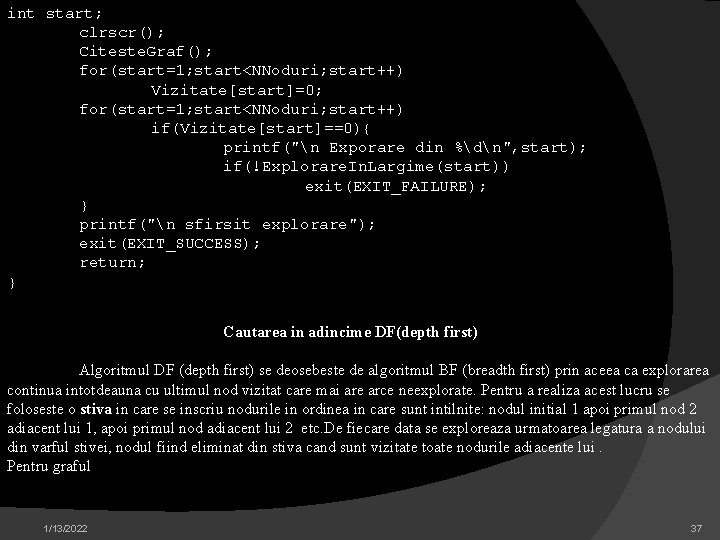Click the printf sfirsit explorare line
This screenshot has height=540, width=720.
(227, 225)
